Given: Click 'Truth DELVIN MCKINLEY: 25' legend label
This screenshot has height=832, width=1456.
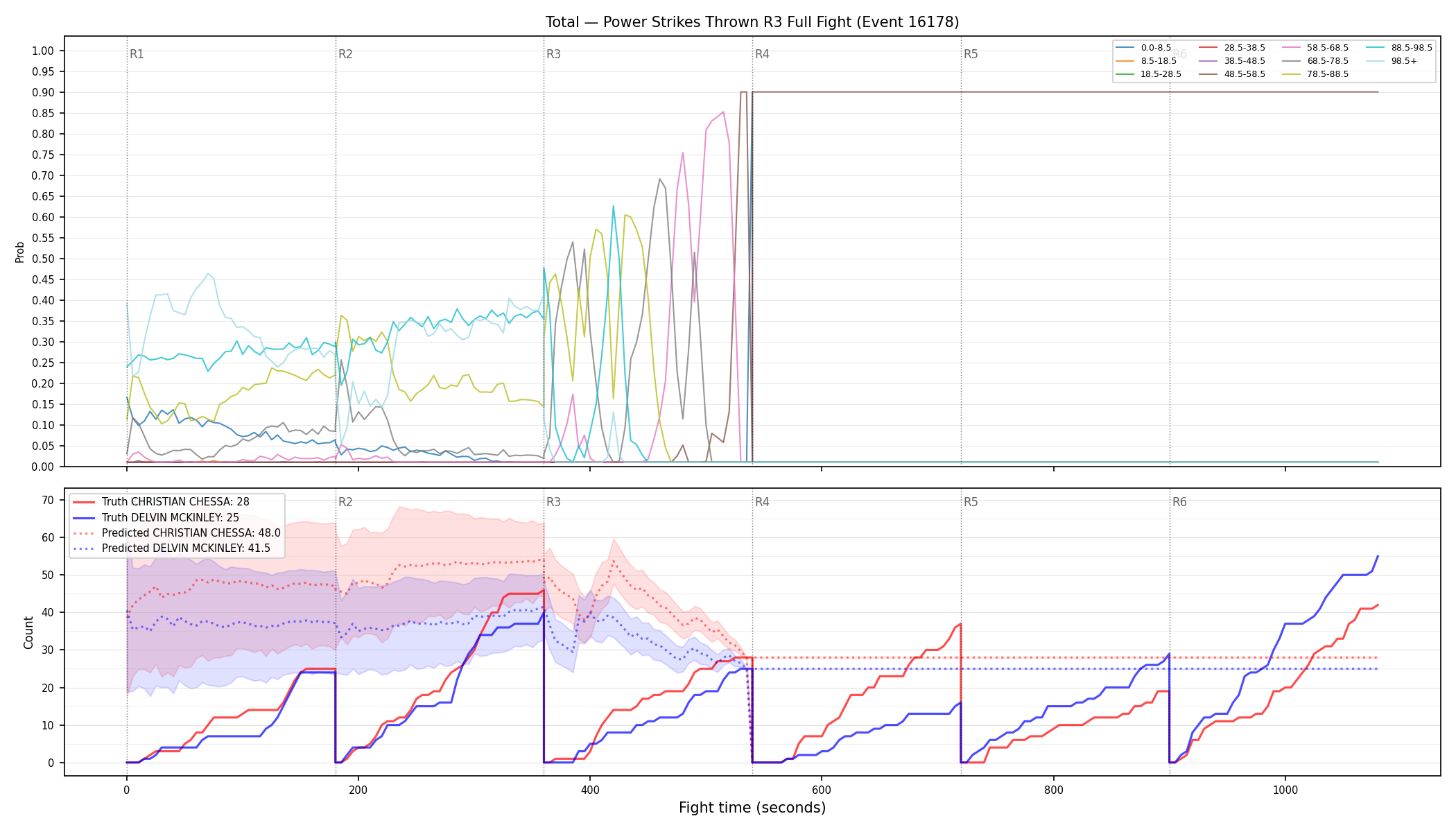Looking at the screenshot, I should coord(171,518).
